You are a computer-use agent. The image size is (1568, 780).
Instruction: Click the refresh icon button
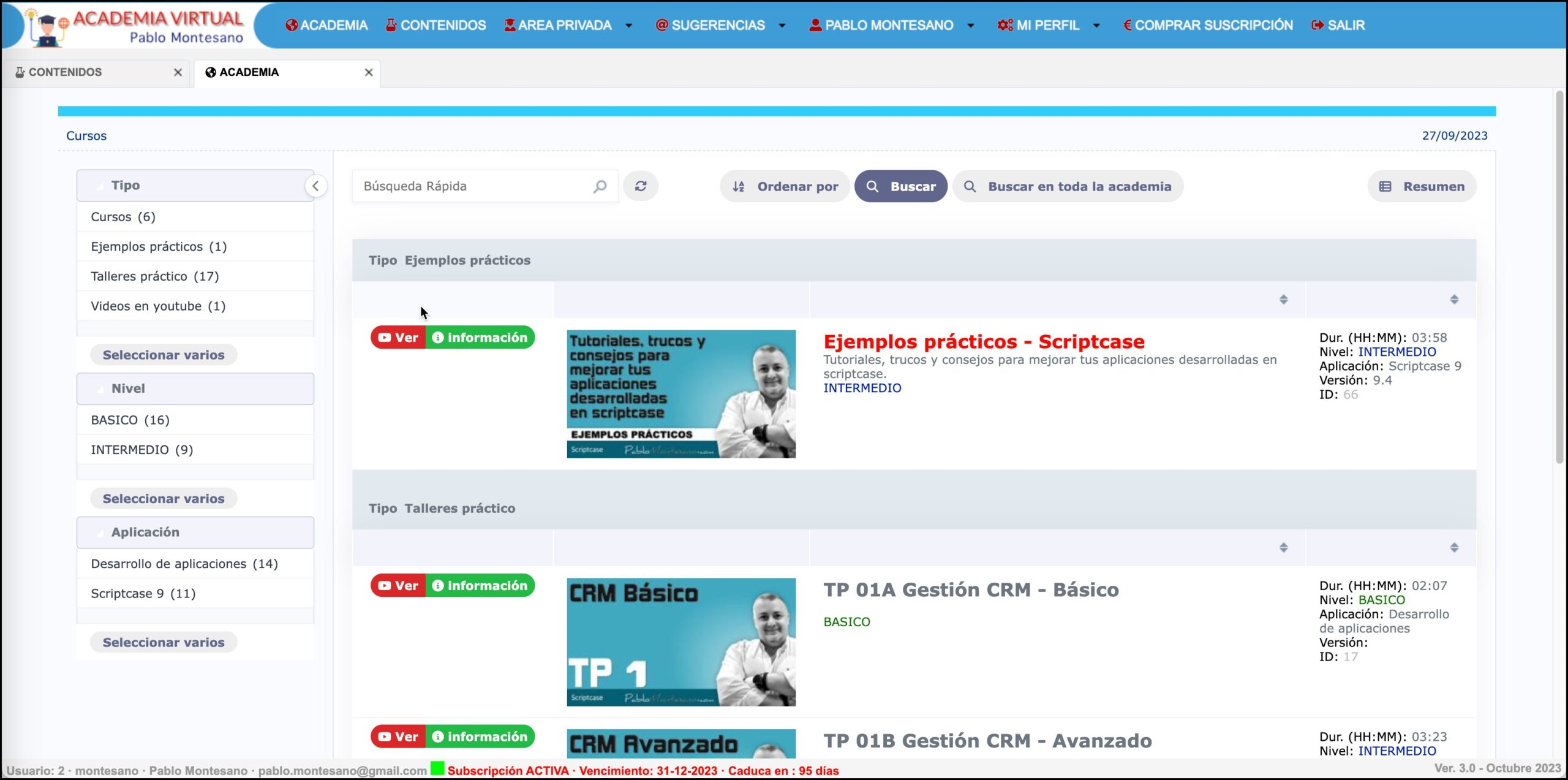[x=641, y=186]
